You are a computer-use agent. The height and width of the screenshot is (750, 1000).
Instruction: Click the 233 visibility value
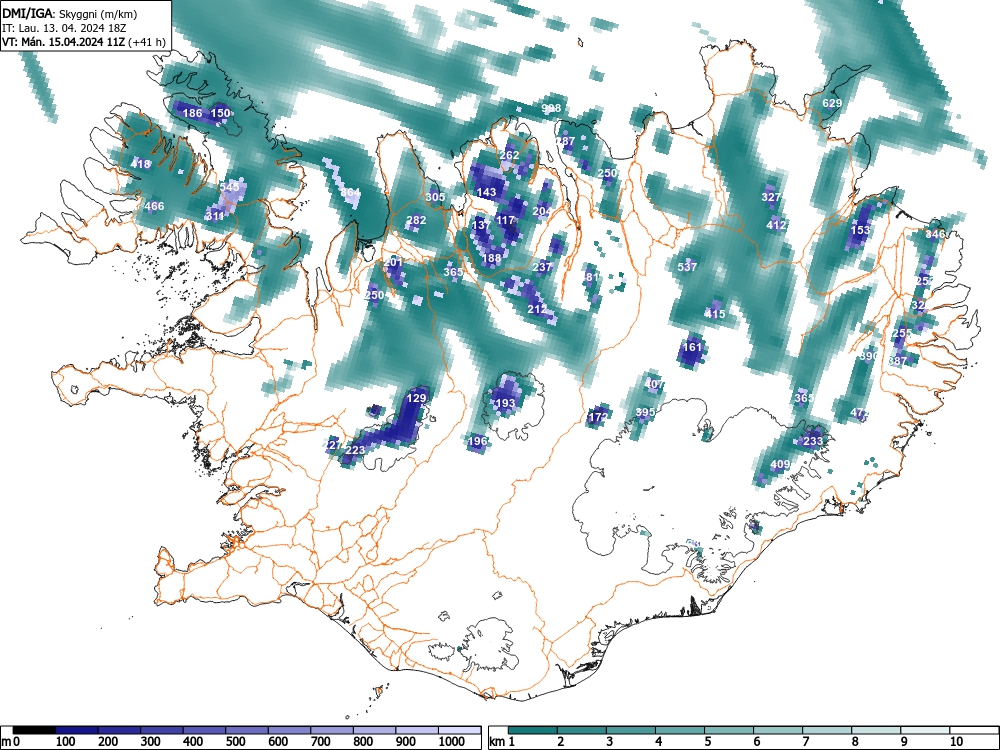click(x=813, y=441)
